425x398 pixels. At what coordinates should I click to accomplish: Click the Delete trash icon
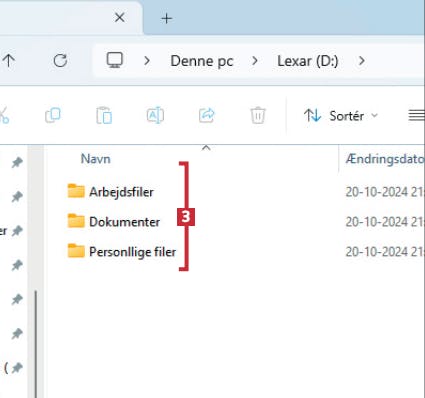[258, 115]
